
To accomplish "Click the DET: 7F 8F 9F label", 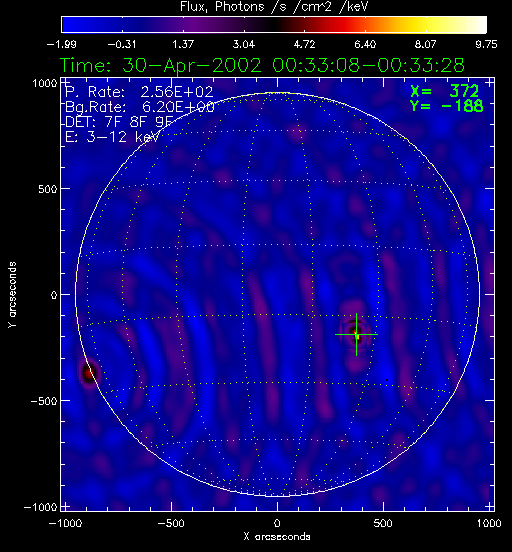I will (x=119, y=122).
